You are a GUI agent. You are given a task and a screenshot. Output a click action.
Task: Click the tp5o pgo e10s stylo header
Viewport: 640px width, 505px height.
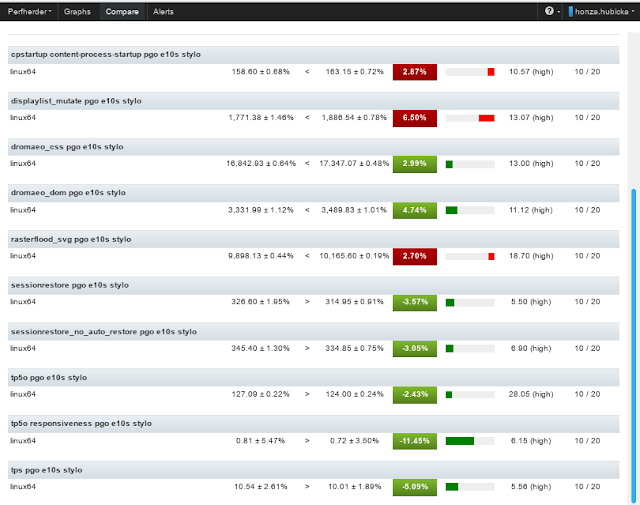pos(313,378)
